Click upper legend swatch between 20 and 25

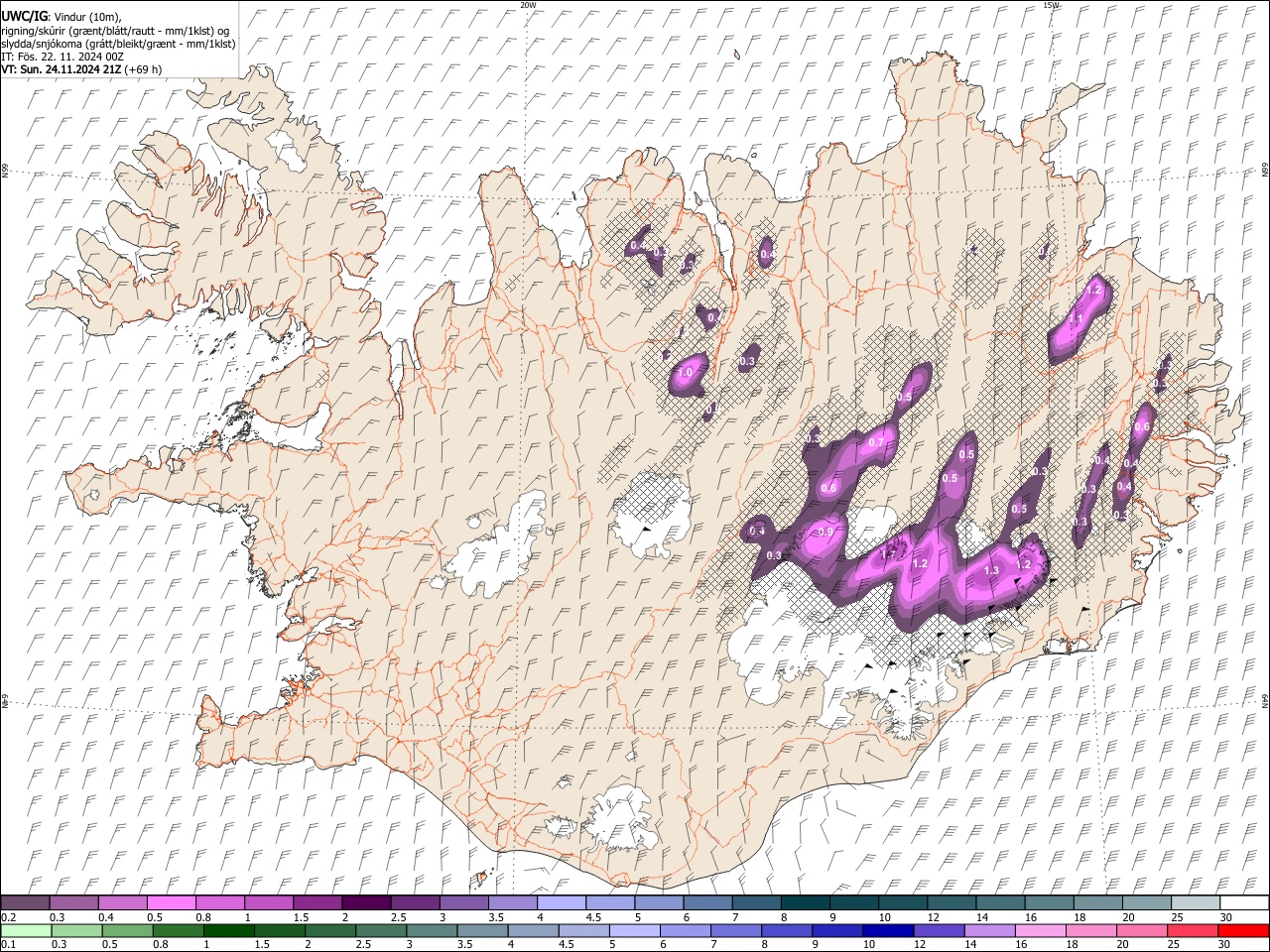coord(1147,902)
